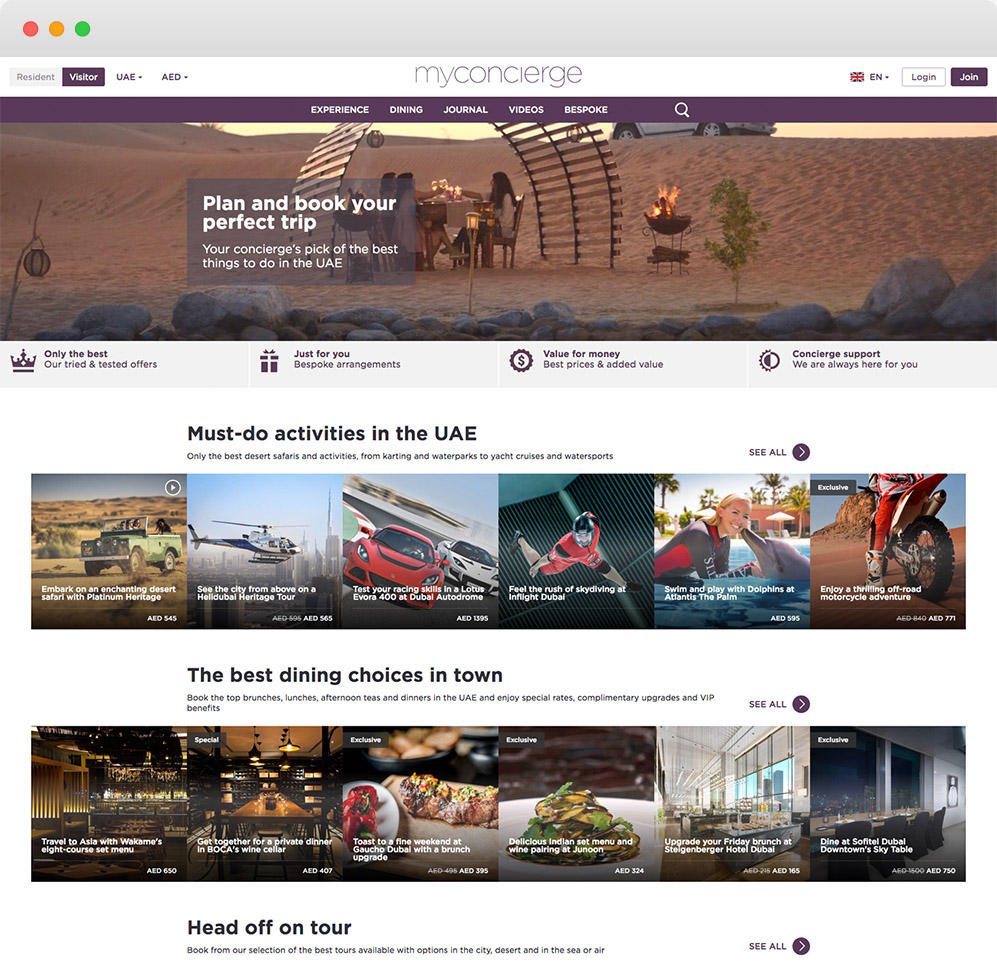Go to the Dining menu item
The image size is (997, 964).
pyautogui.click(x=406, y=110)
